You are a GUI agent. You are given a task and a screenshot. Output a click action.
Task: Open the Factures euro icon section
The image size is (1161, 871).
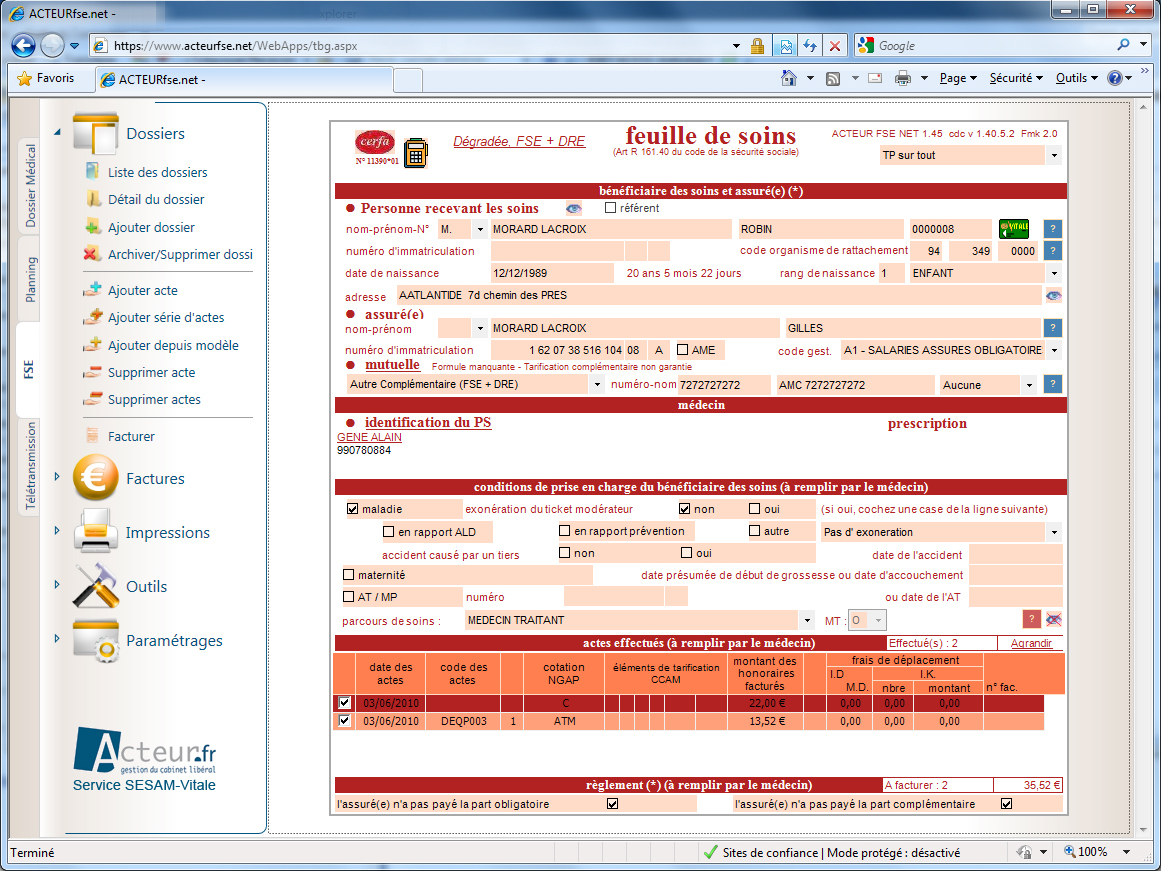[x=97, y=479]
